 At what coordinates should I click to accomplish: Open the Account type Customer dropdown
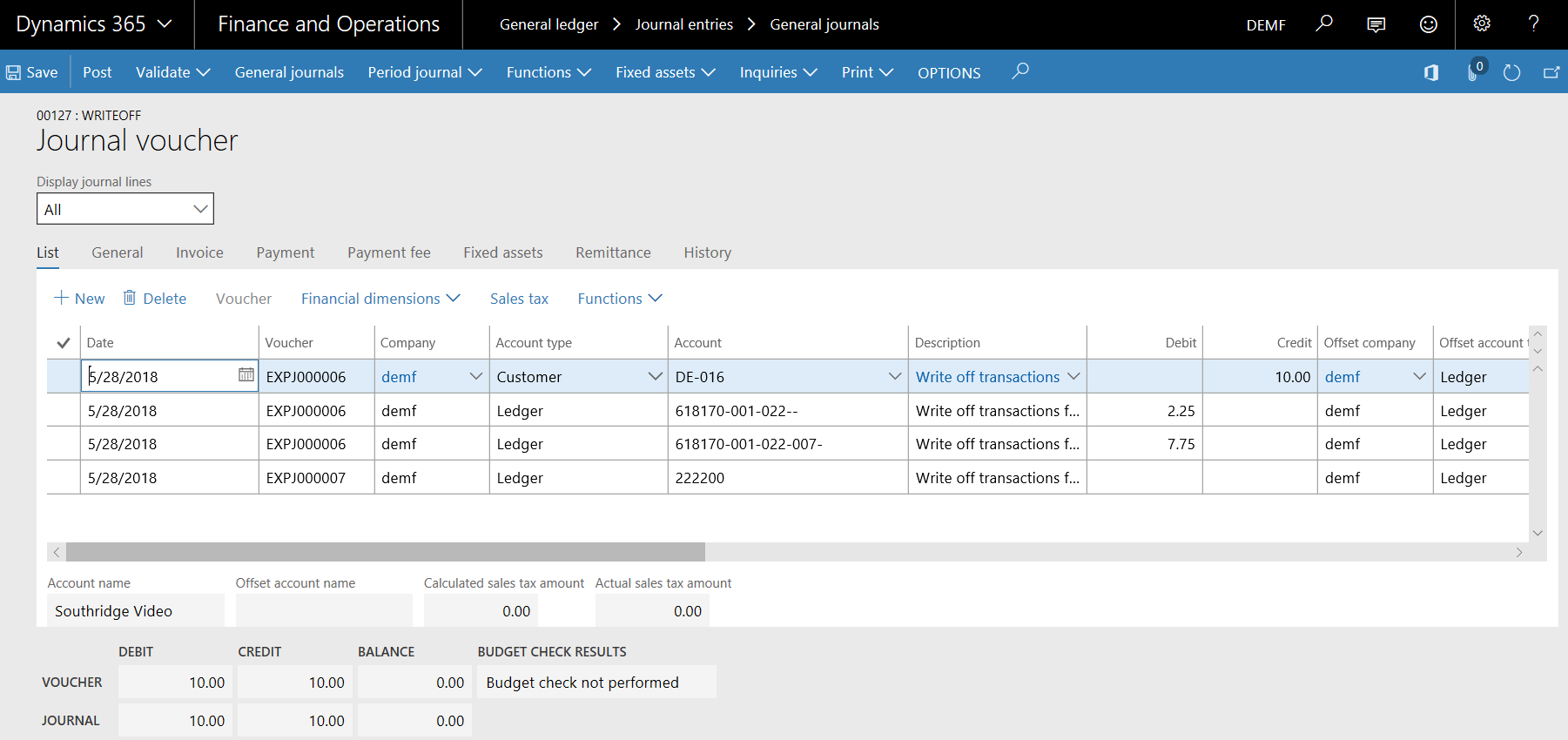[655, 376]
